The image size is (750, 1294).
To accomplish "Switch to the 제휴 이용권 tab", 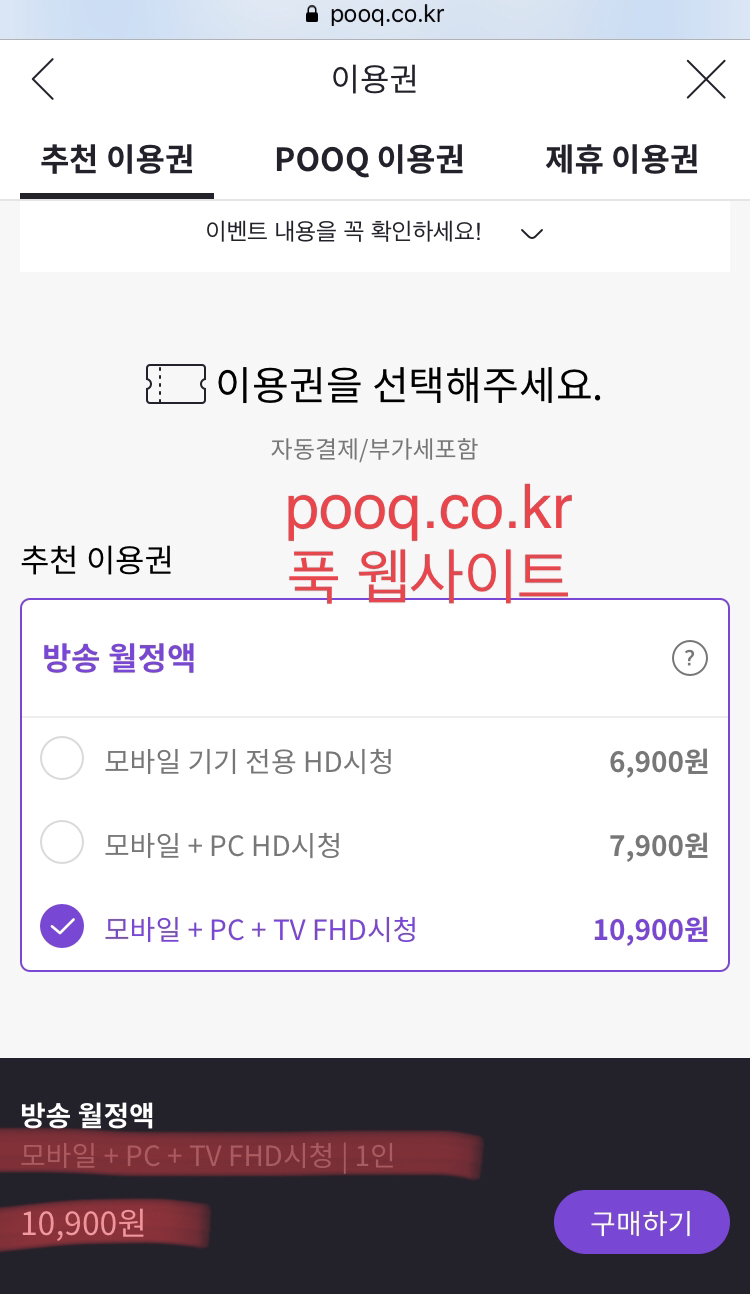I will (x=621, y=159).
